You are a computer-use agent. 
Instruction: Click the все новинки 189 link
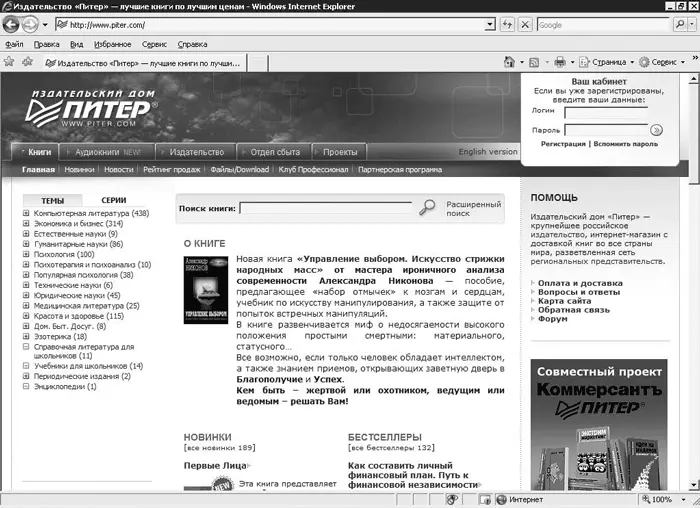click(219, 447)
